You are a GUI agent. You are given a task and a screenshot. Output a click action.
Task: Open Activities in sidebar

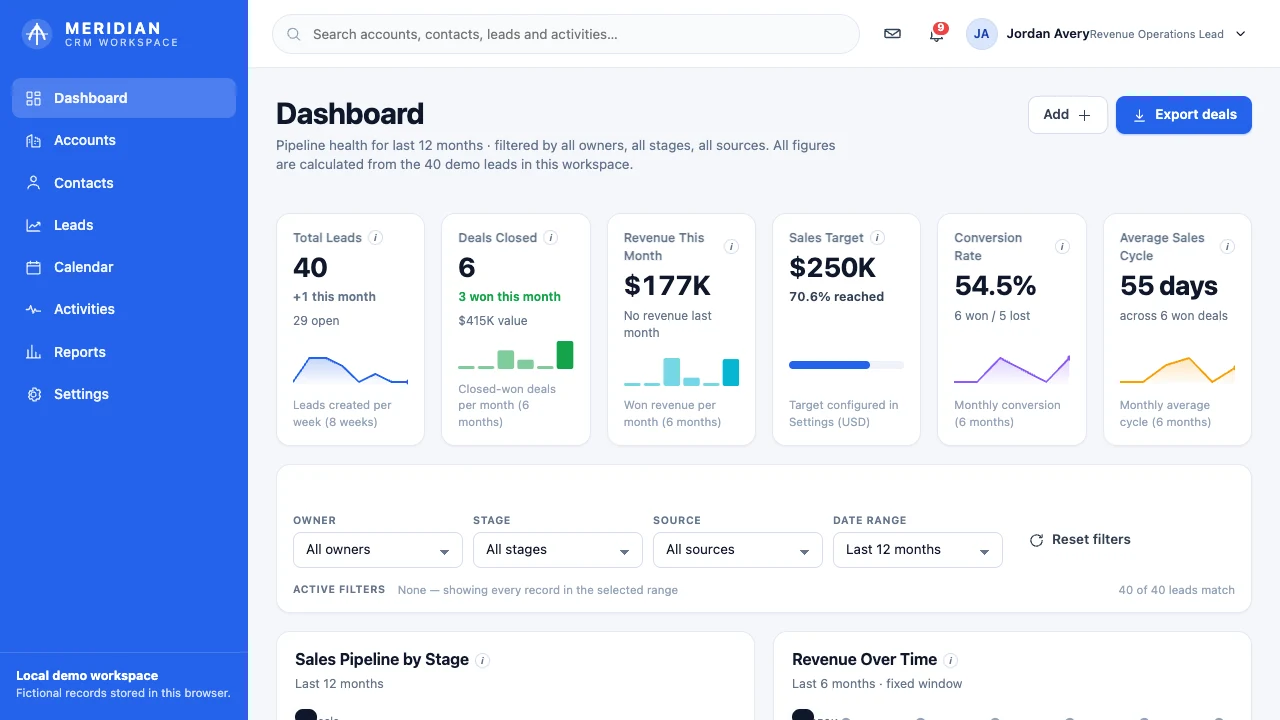(124, 309)
